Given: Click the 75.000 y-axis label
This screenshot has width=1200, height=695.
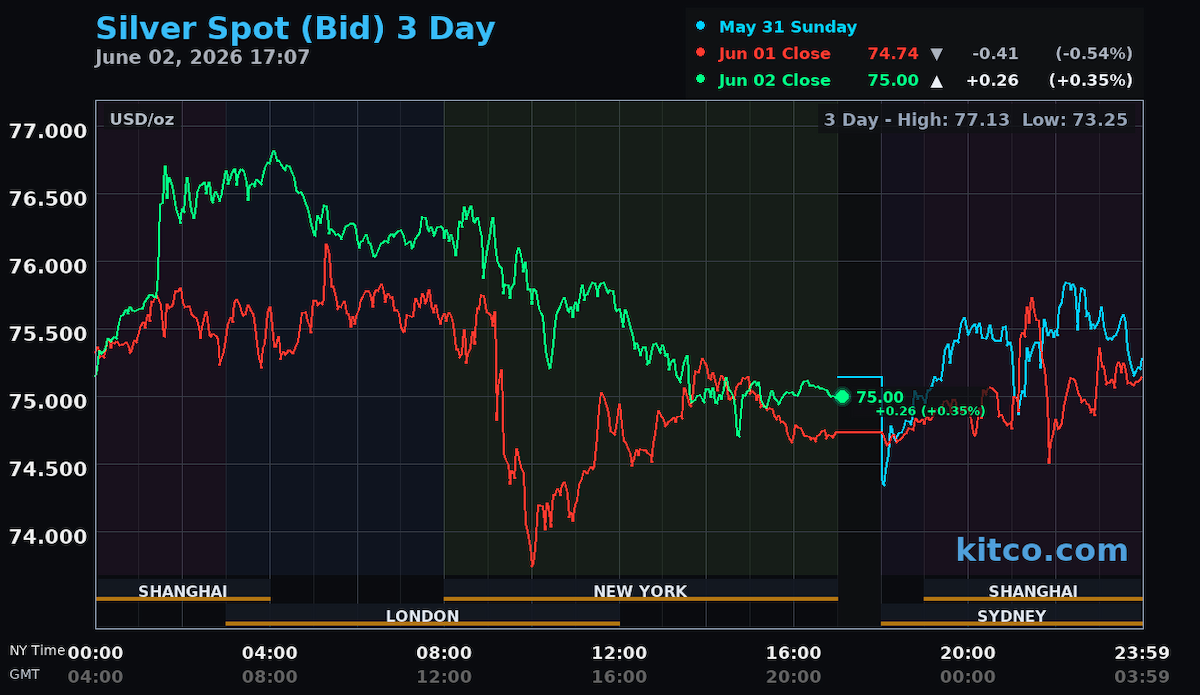Looking at the screenshot, I should click(x=48, y=400).
